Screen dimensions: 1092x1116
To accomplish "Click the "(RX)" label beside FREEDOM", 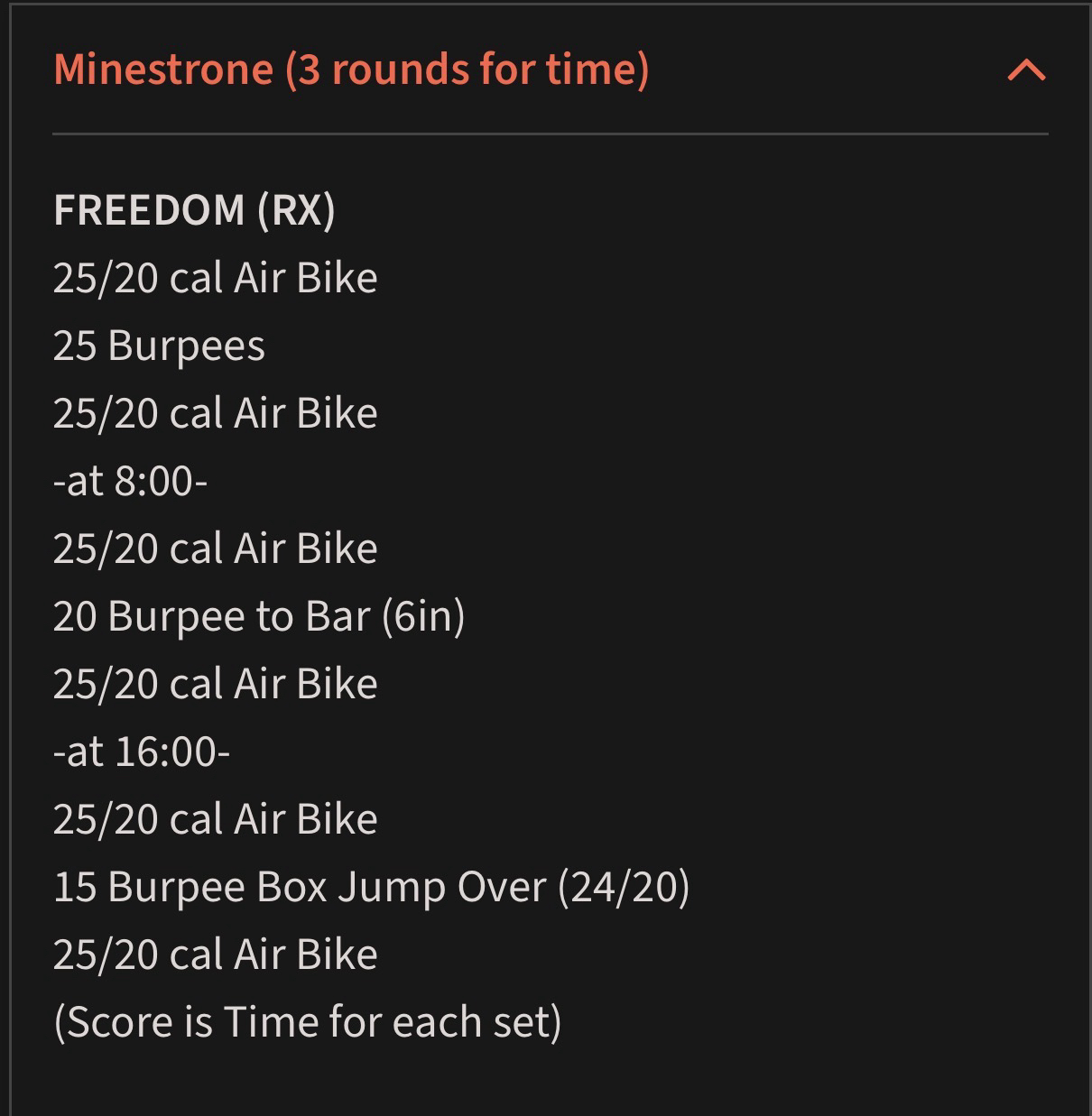I will pos(296,210).
